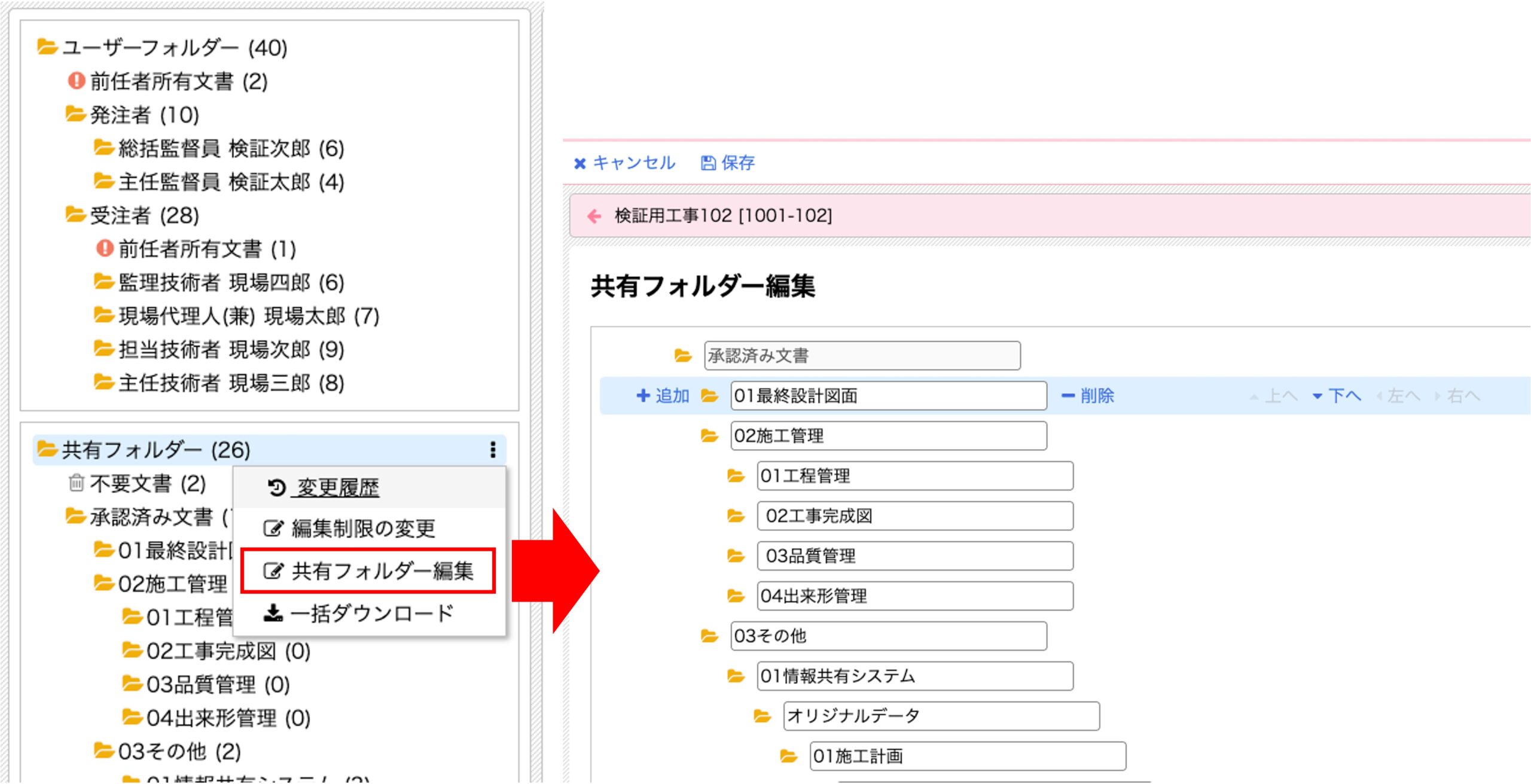Image resolution: width=1531 pixels, height=784 pixels.
Task: Click the folder icon beside 担当技術者 現場次郎
Action: [104, 348]
